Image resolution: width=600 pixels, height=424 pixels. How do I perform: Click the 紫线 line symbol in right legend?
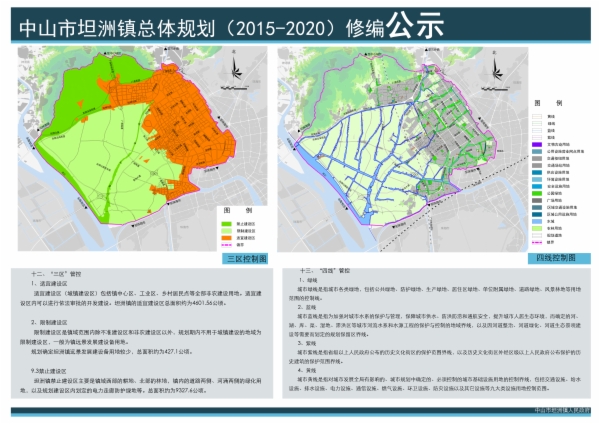coord(537,137)
